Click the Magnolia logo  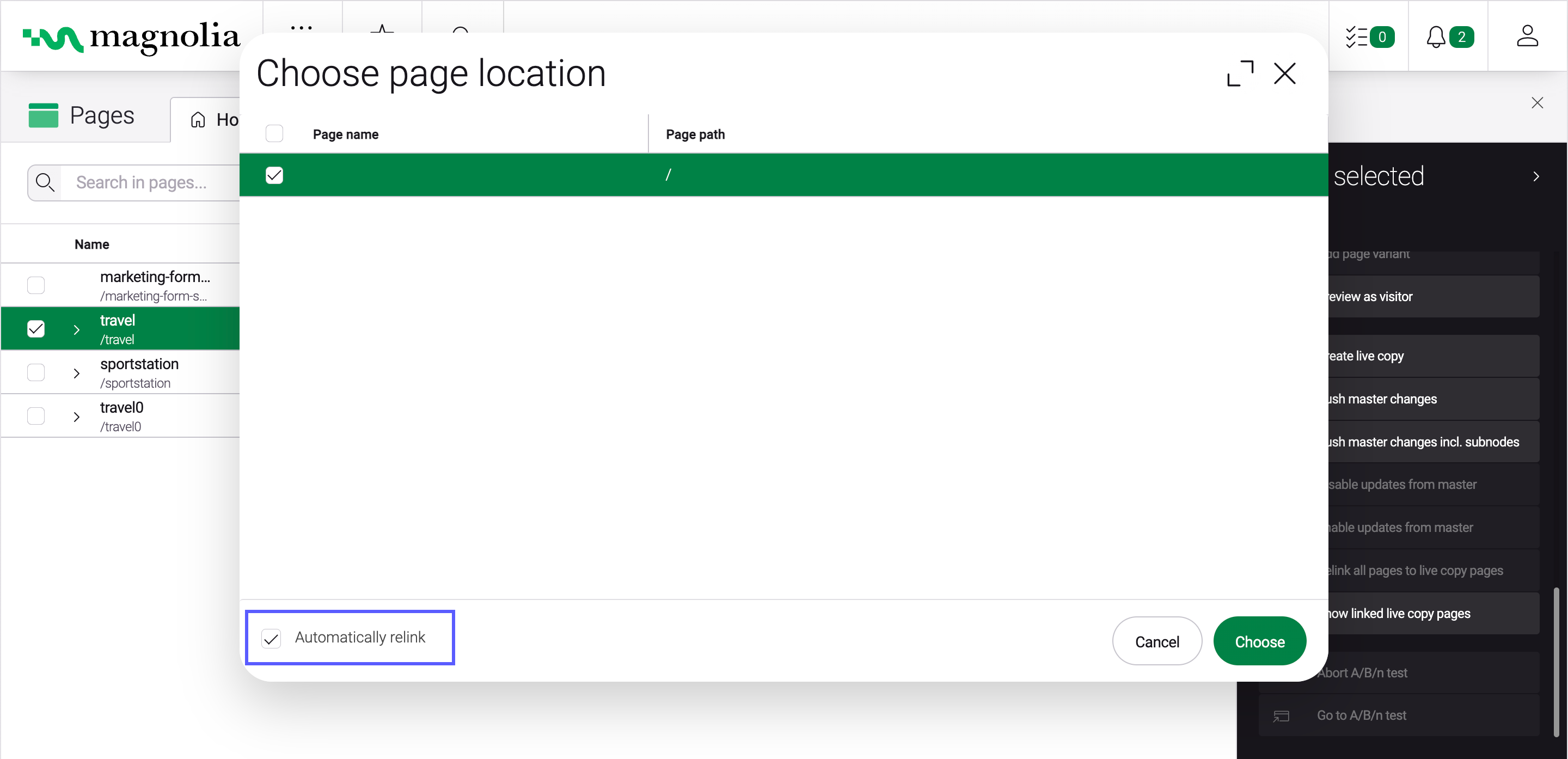[131, 38]
